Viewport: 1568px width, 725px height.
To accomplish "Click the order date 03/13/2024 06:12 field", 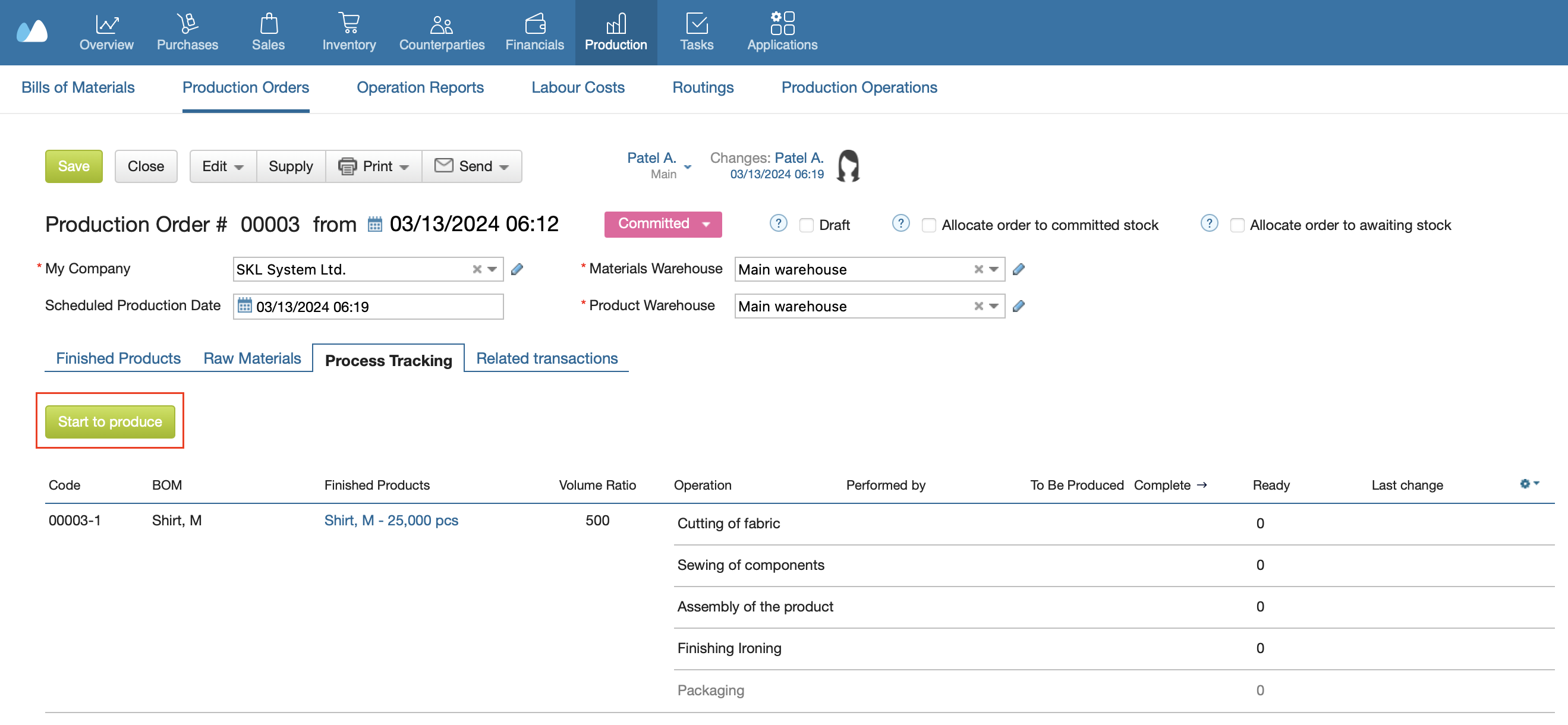I will click(474, 224).
